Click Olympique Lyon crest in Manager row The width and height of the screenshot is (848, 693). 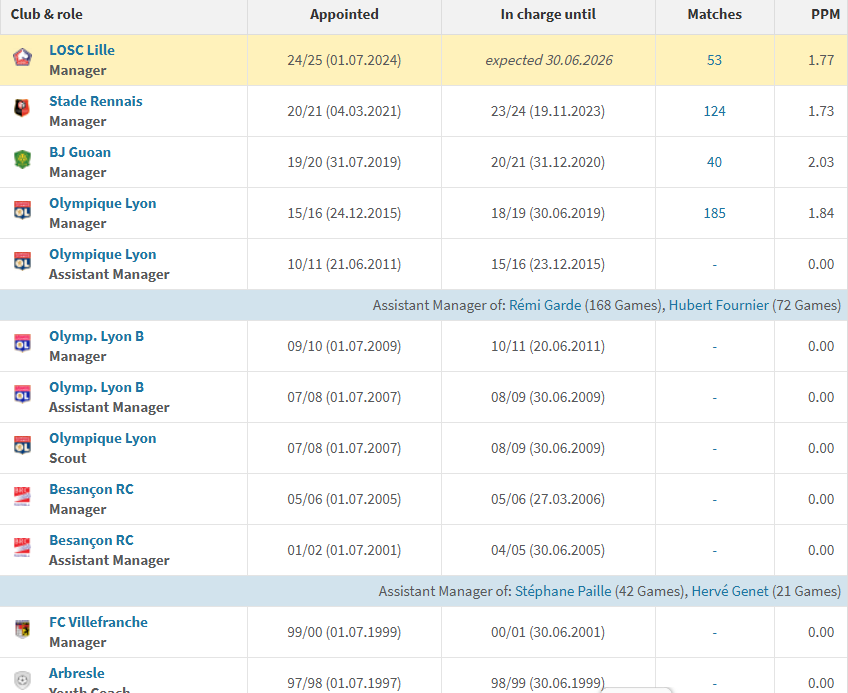click(x=22, y=210)
